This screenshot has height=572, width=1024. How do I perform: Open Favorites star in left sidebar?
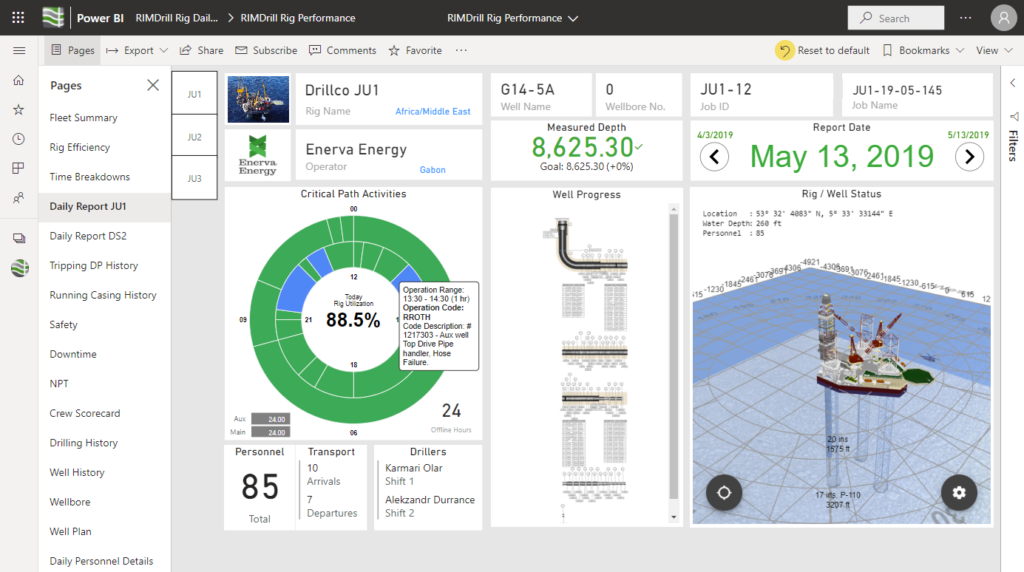click(x=19, y=110)
